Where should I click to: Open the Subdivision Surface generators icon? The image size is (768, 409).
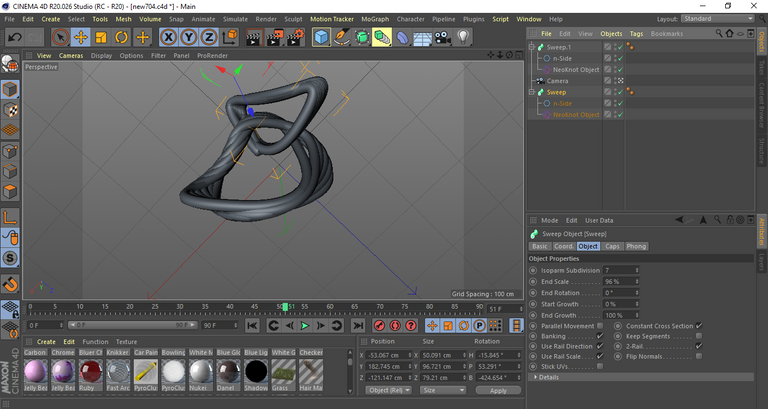pyautogui.click(x=361, y=37)
